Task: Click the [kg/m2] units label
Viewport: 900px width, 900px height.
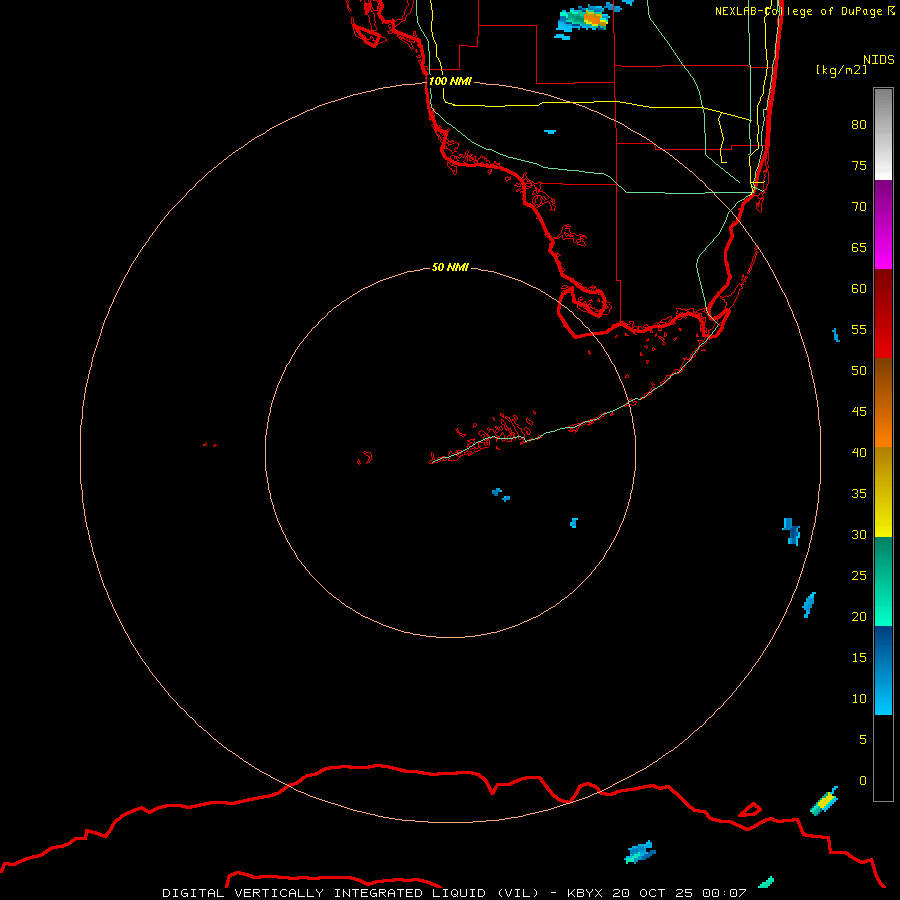Action: tap(841, 70)
